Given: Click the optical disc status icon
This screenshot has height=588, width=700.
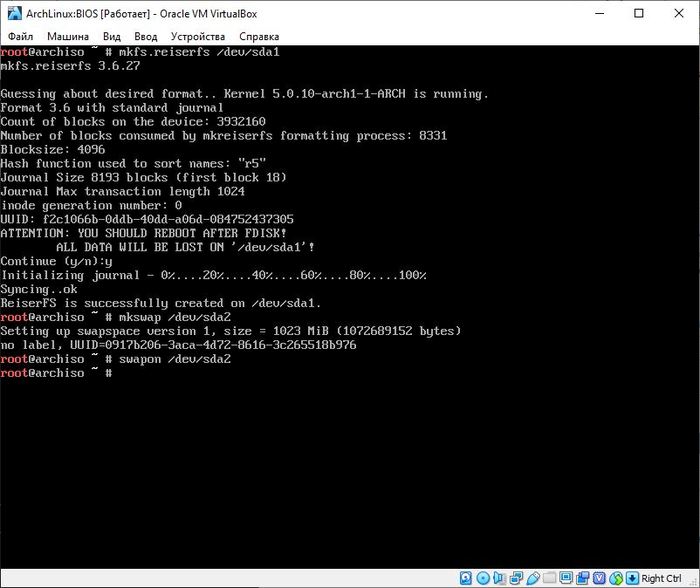Looking at the screenshot, I should click(483, 578).
